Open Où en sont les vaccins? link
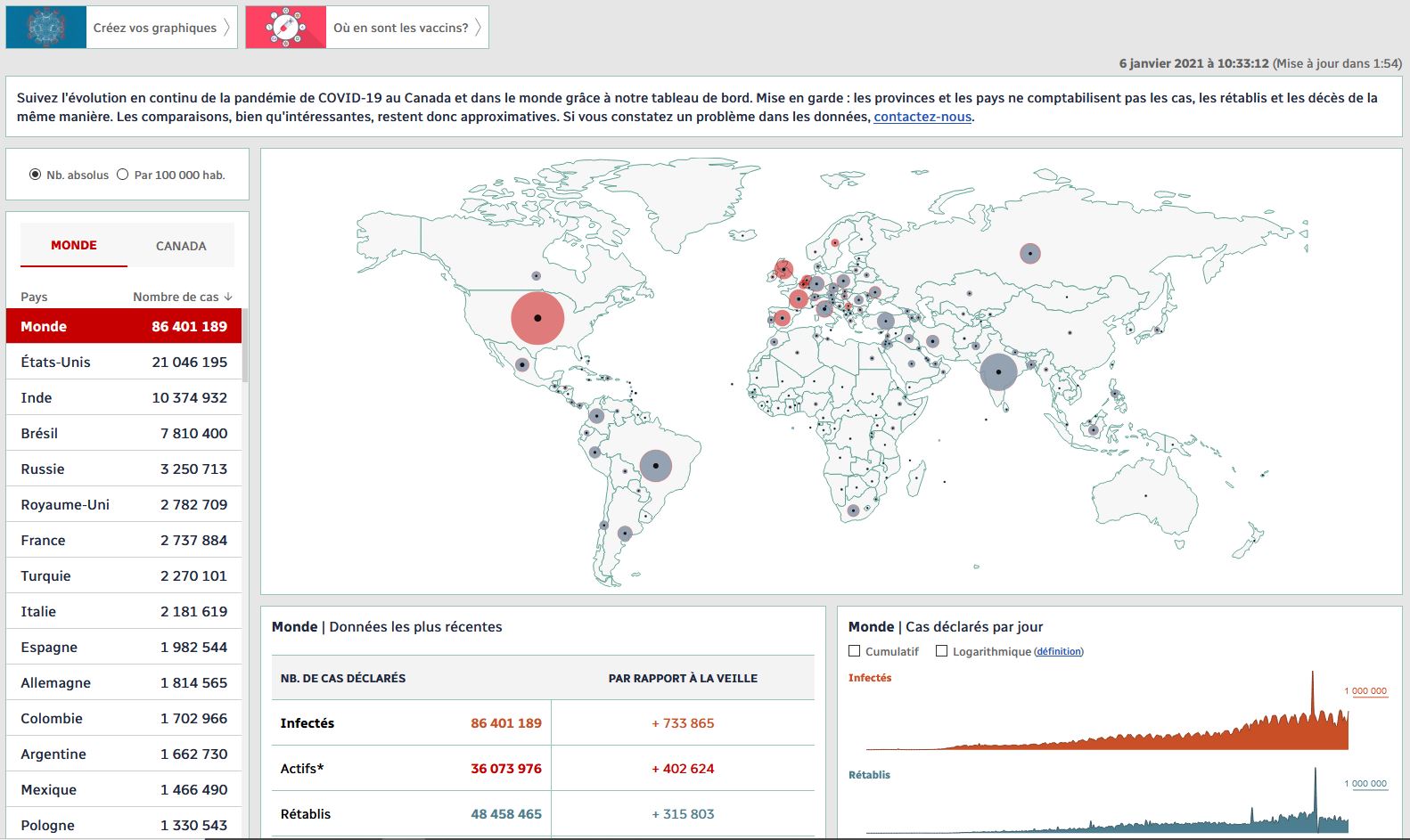The height and width of the screenshot is (840, 1410). [x=401, y=28]
